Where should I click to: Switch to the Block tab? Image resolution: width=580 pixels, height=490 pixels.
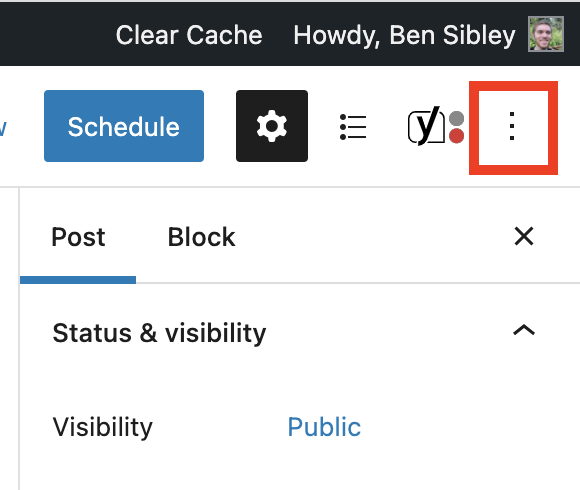coord(201,237)
